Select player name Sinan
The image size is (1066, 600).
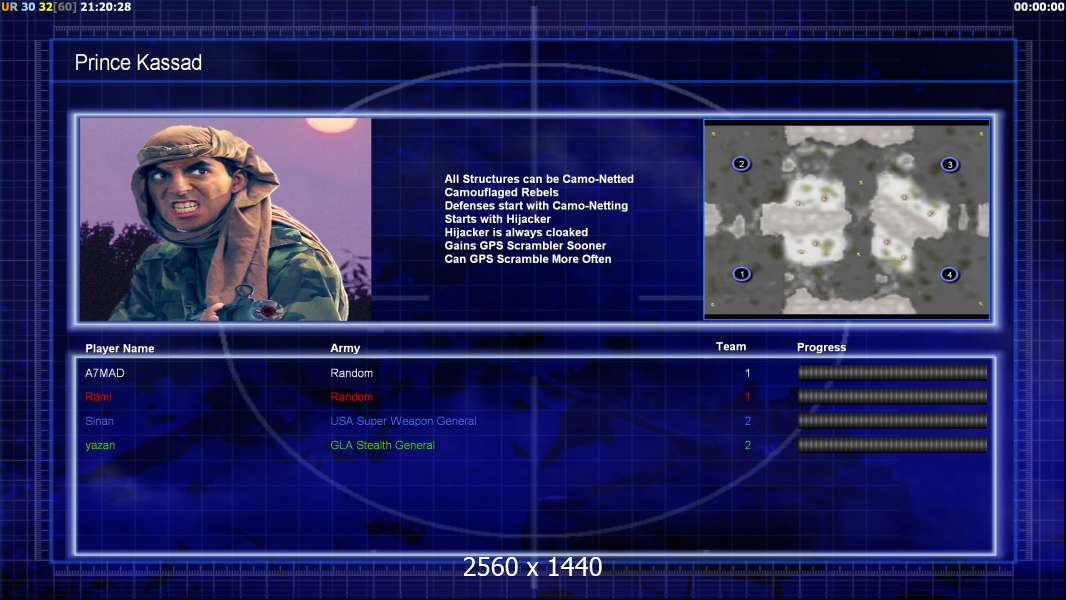coord(99,421)
